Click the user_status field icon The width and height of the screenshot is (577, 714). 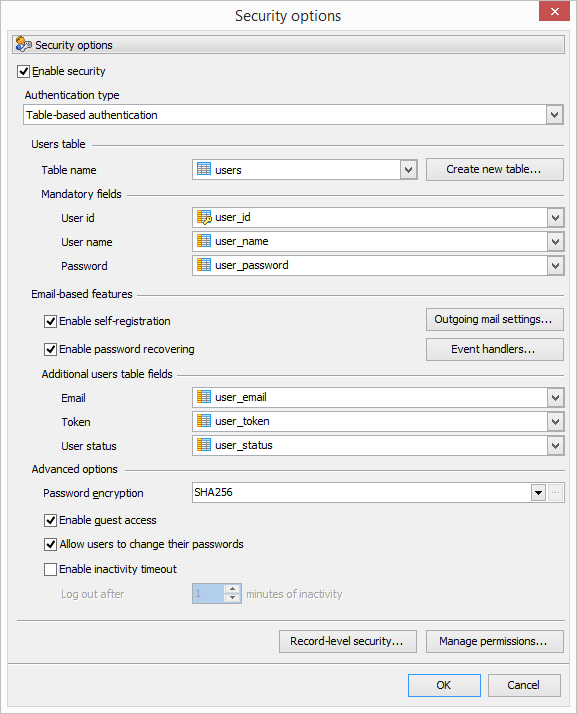[x=204, y=445]
